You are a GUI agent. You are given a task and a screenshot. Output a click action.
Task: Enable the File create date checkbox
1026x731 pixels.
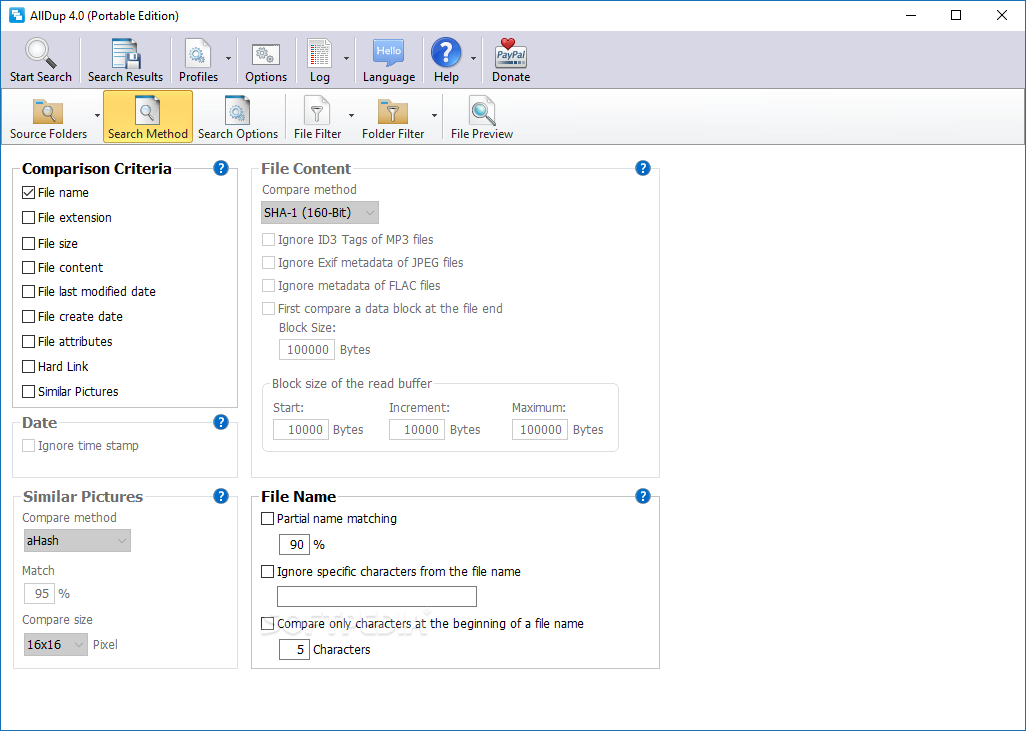pos(28,316)
